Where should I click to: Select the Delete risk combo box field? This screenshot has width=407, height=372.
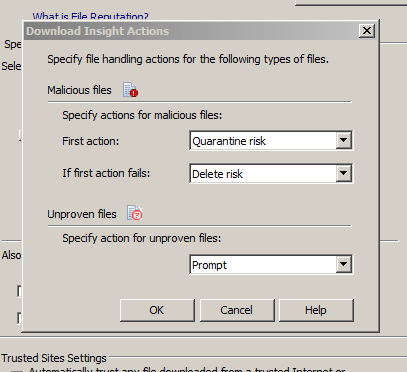[271, 173]
